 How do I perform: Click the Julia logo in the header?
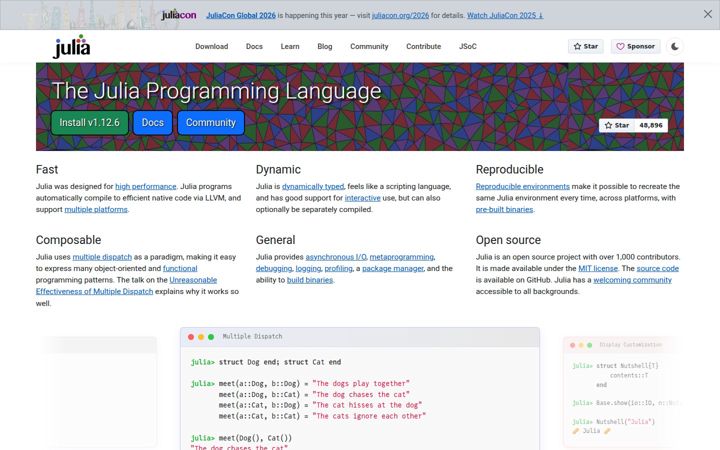coord(72,46)
